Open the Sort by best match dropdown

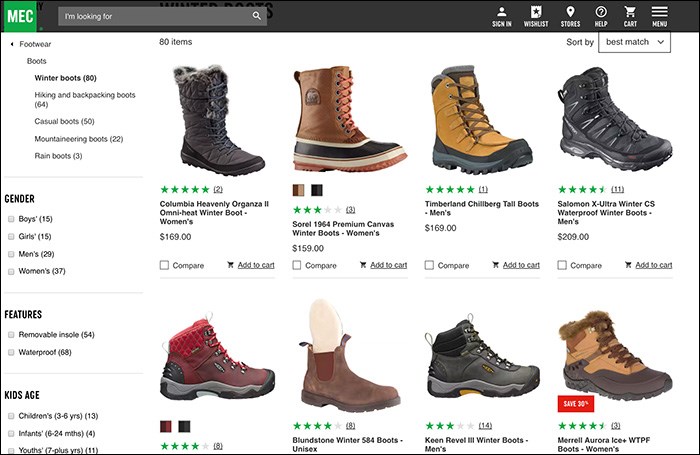click(634, 42)
